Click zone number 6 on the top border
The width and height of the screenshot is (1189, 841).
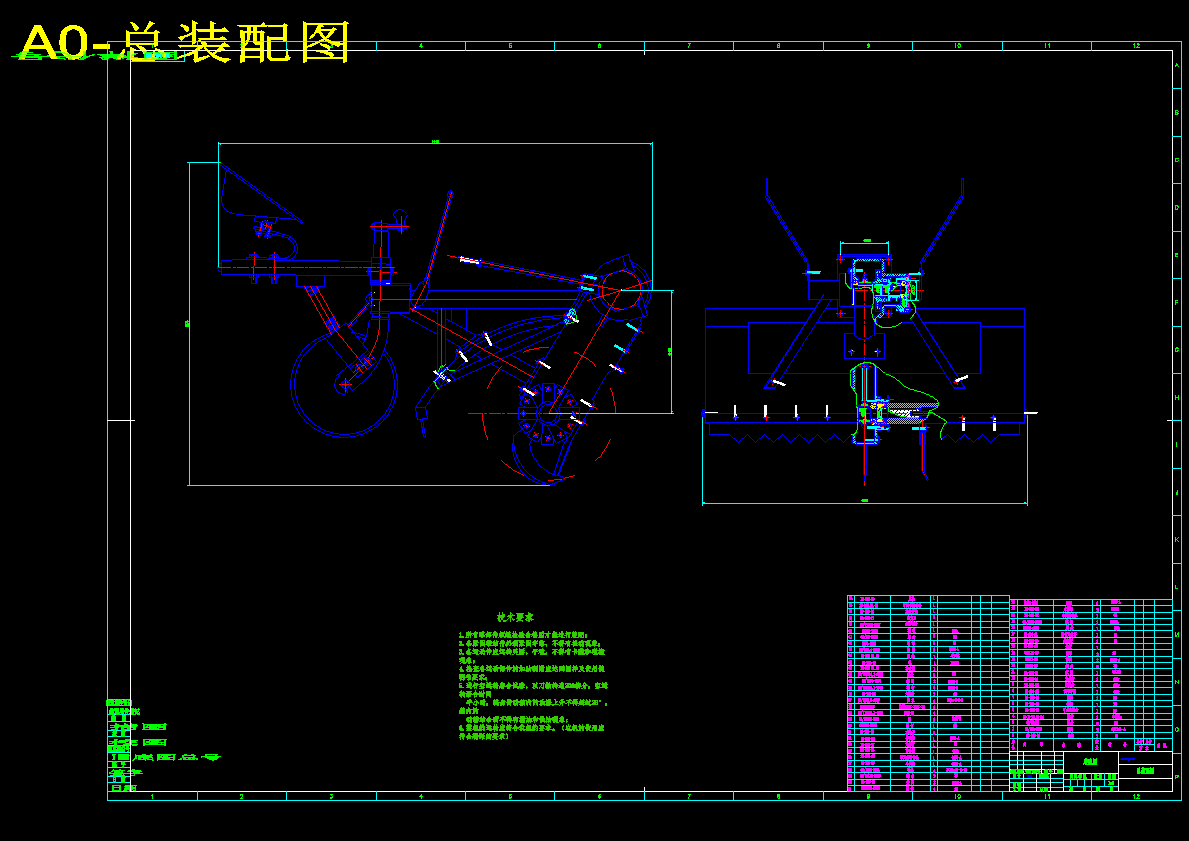click(x=599, y=46)
